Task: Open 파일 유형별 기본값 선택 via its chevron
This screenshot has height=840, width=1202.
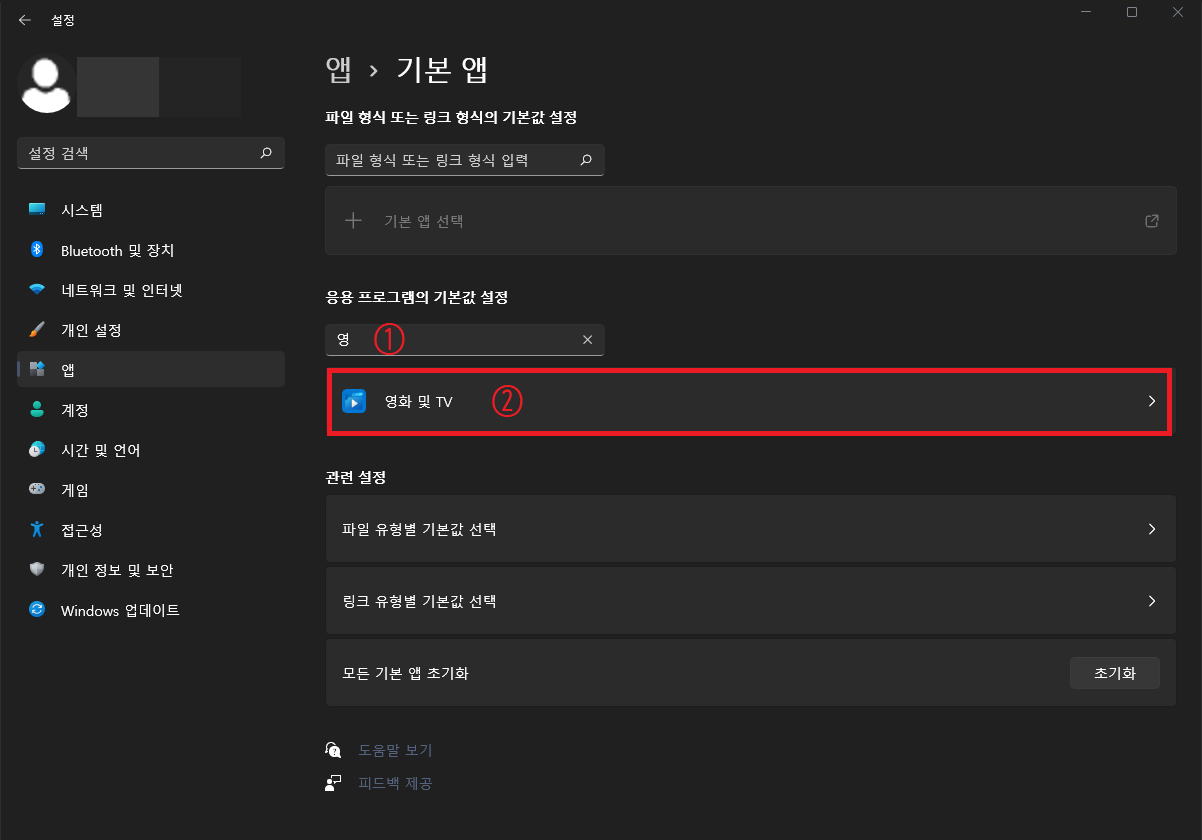Action: (x=1152, y=529)
